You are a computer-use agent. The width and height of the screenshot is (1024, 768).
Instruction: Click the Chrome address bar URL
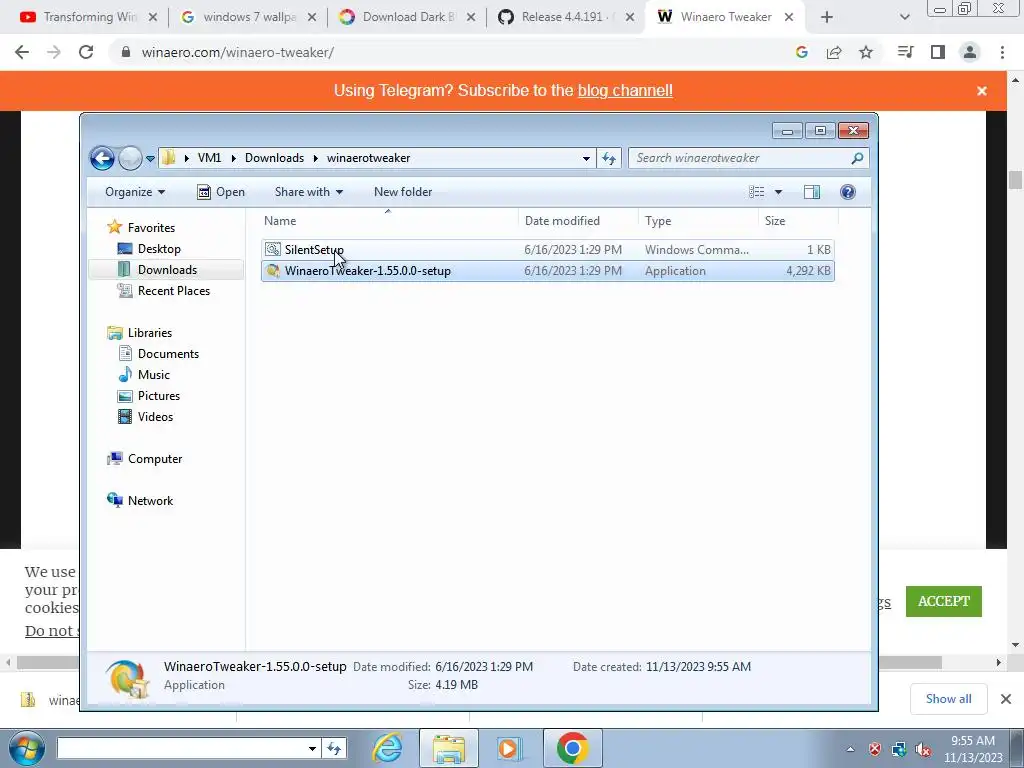(x=238, y=52)
